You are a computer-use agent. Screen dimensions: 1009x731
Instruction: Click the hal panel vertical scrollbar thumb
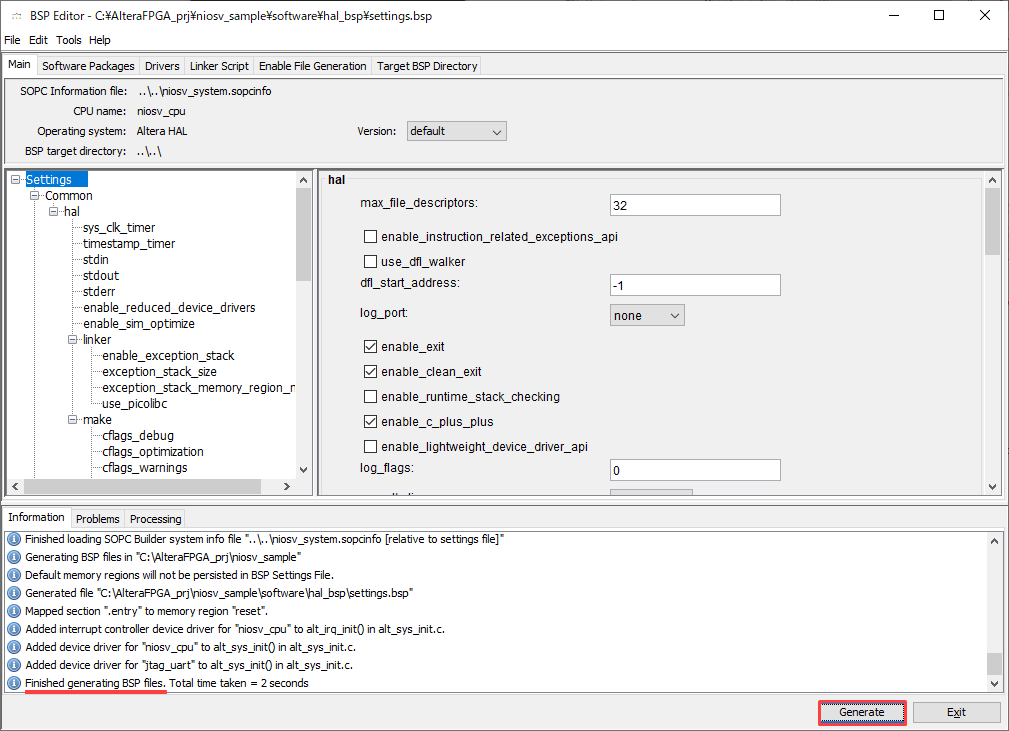point(992,221)
